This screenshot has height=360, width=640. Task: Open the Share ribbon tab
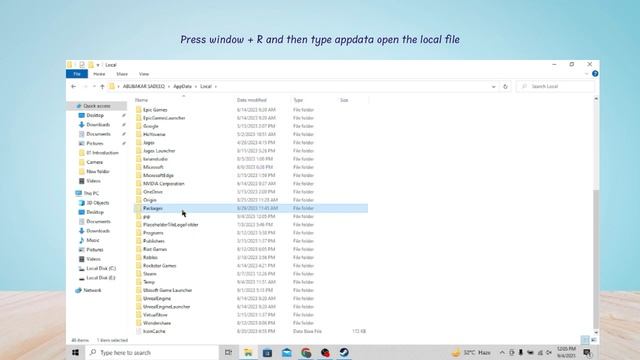pos(122,74)
